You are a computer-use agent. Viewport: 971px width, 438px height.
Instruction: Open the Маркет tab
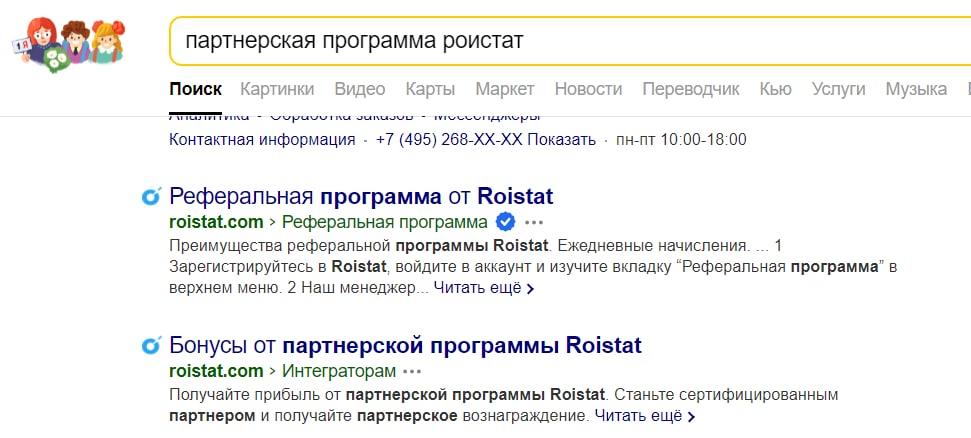click(x=505, y=89)
